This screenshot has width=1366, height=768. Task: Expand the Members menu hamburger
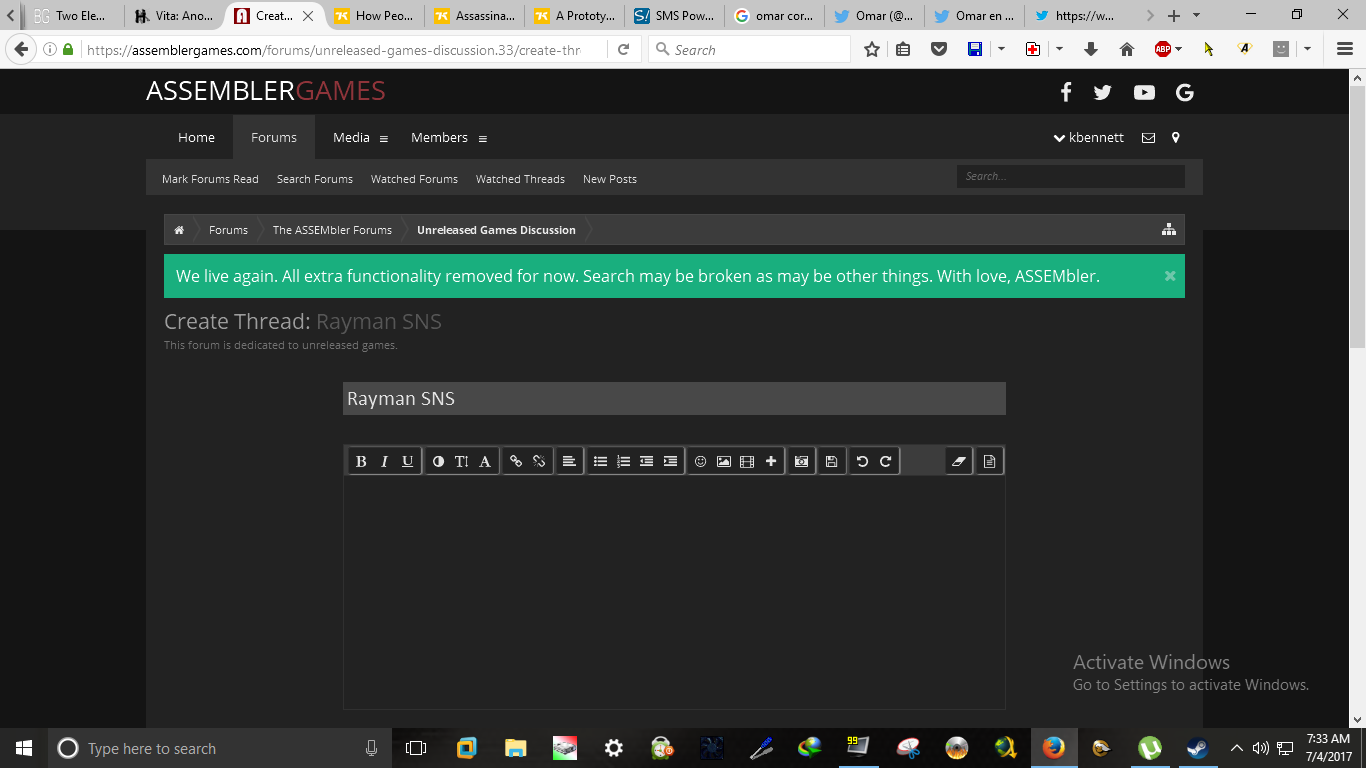pos(483,139)
